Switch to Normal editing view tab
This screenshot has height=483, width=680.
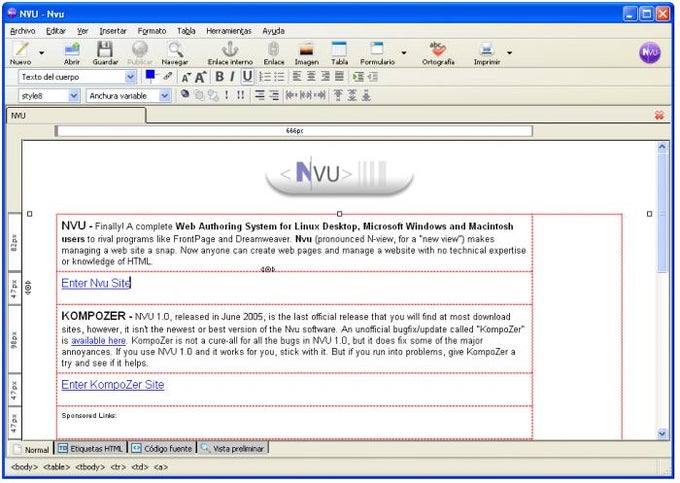[x=31, y=449]
